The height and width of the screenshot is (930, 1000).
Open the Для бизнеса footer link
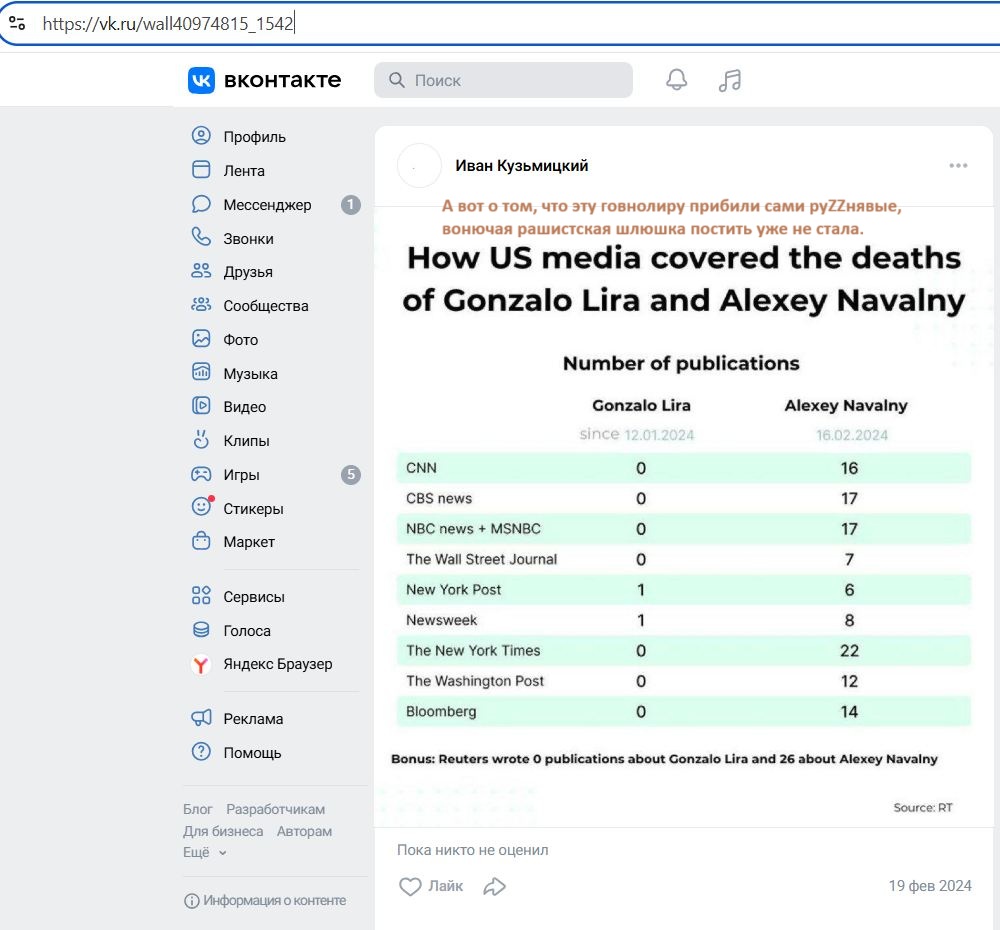pos(223,831)
